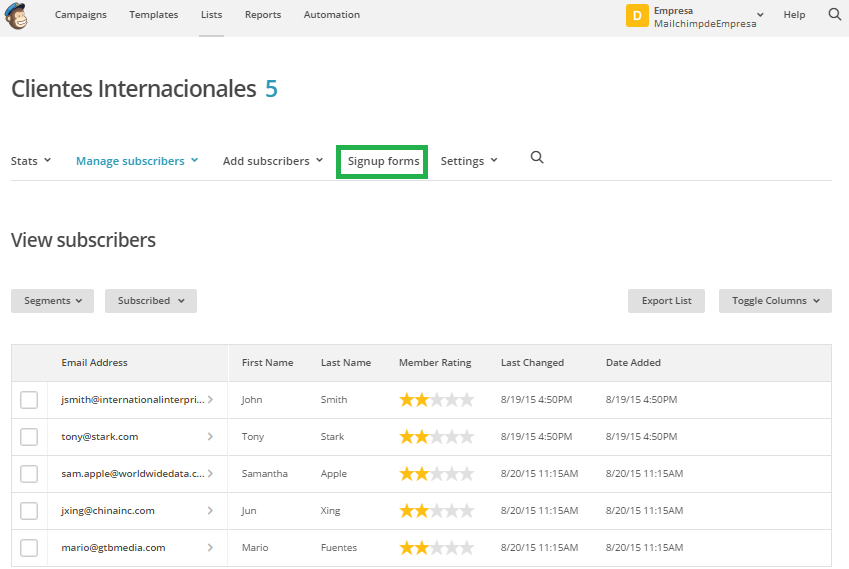Viewport: 849px width, 569px height.
Task: Open the global search magnifier icon
Action: click(x=834, y=15)
